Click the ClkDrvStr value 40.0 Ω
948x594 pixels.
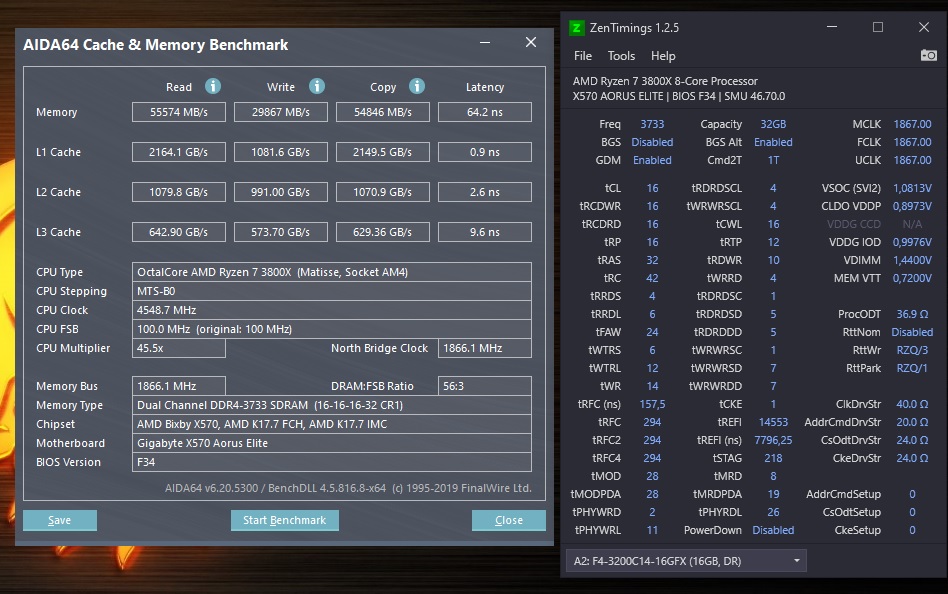tap(912, 404)
